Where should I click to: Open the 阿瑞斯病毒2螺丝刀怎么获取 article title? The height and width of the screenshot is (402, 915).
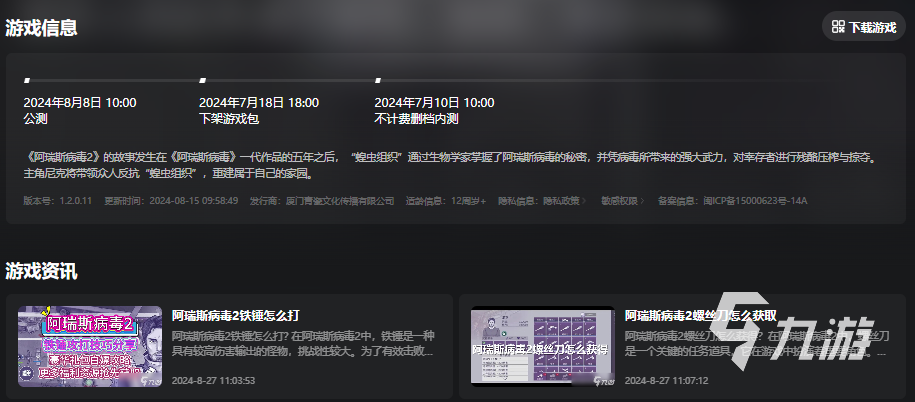(701, 316)
